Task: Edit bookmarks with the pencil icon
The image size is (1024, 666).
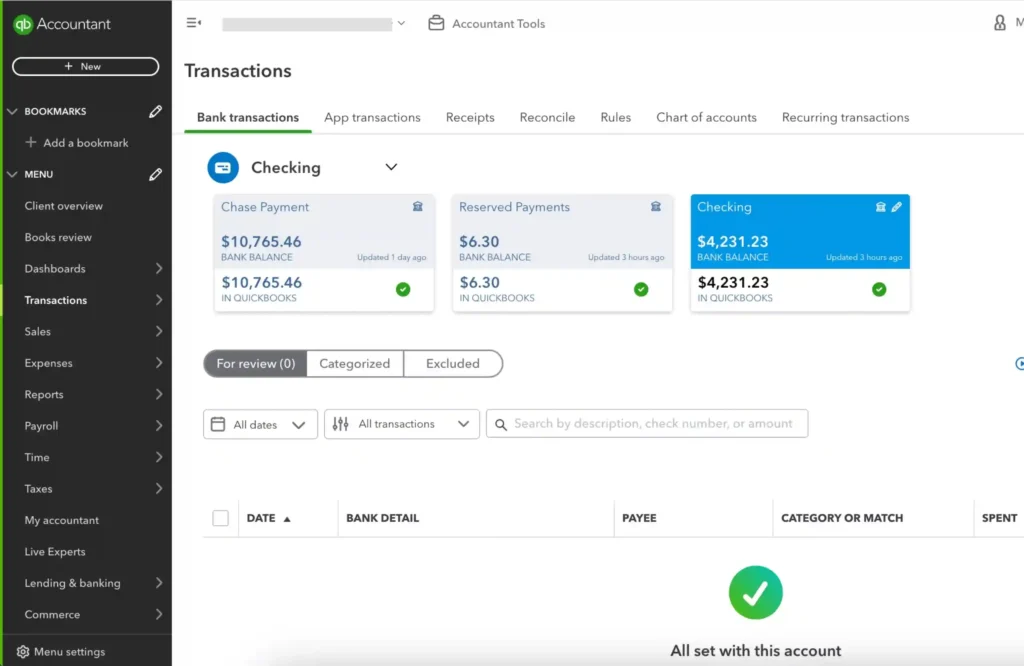Action: [155, 112]
